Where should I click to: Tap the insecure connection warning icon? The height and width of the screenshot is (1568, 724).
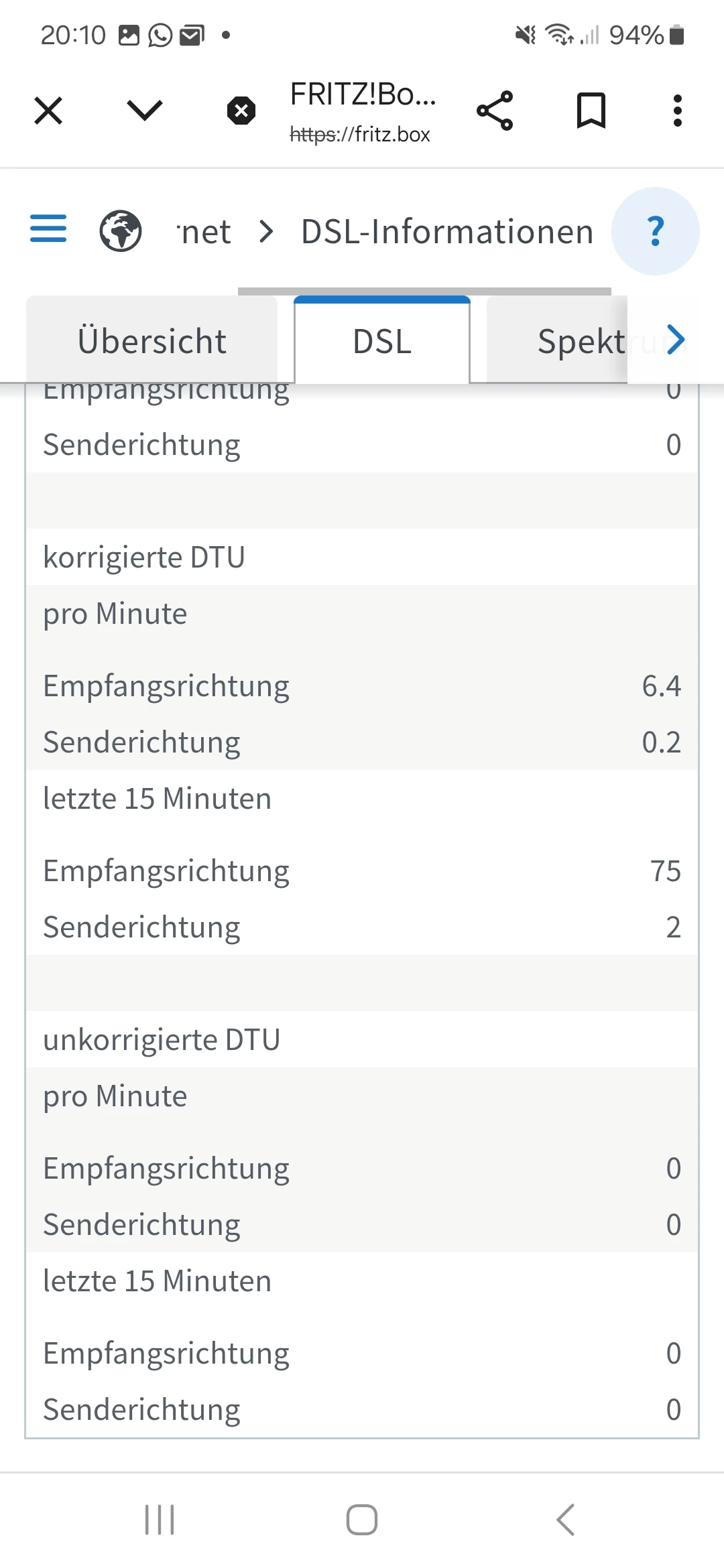coord(241,111)
